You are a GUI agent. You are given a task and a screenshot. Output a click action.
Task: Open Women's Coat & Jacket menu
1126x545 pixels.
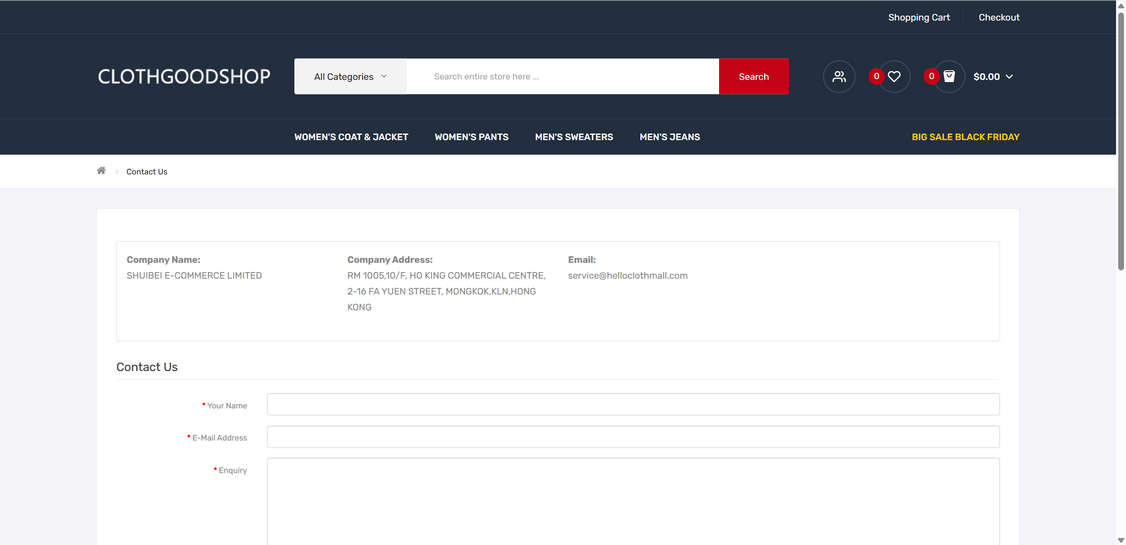(x=351, y=137)
